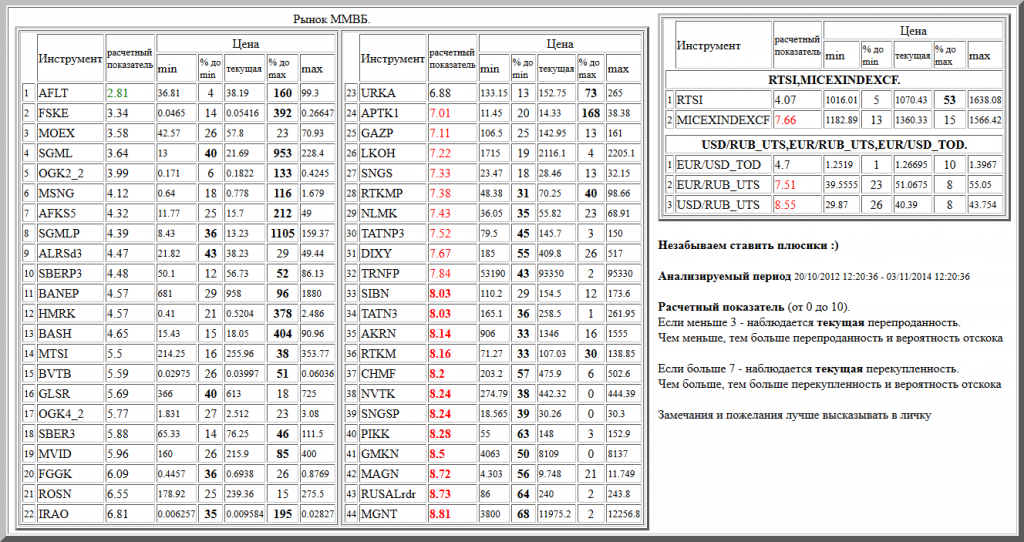1024x542 pixels.
Task: Click the GAZP ticker cell
Action: (x=377, y=134)
